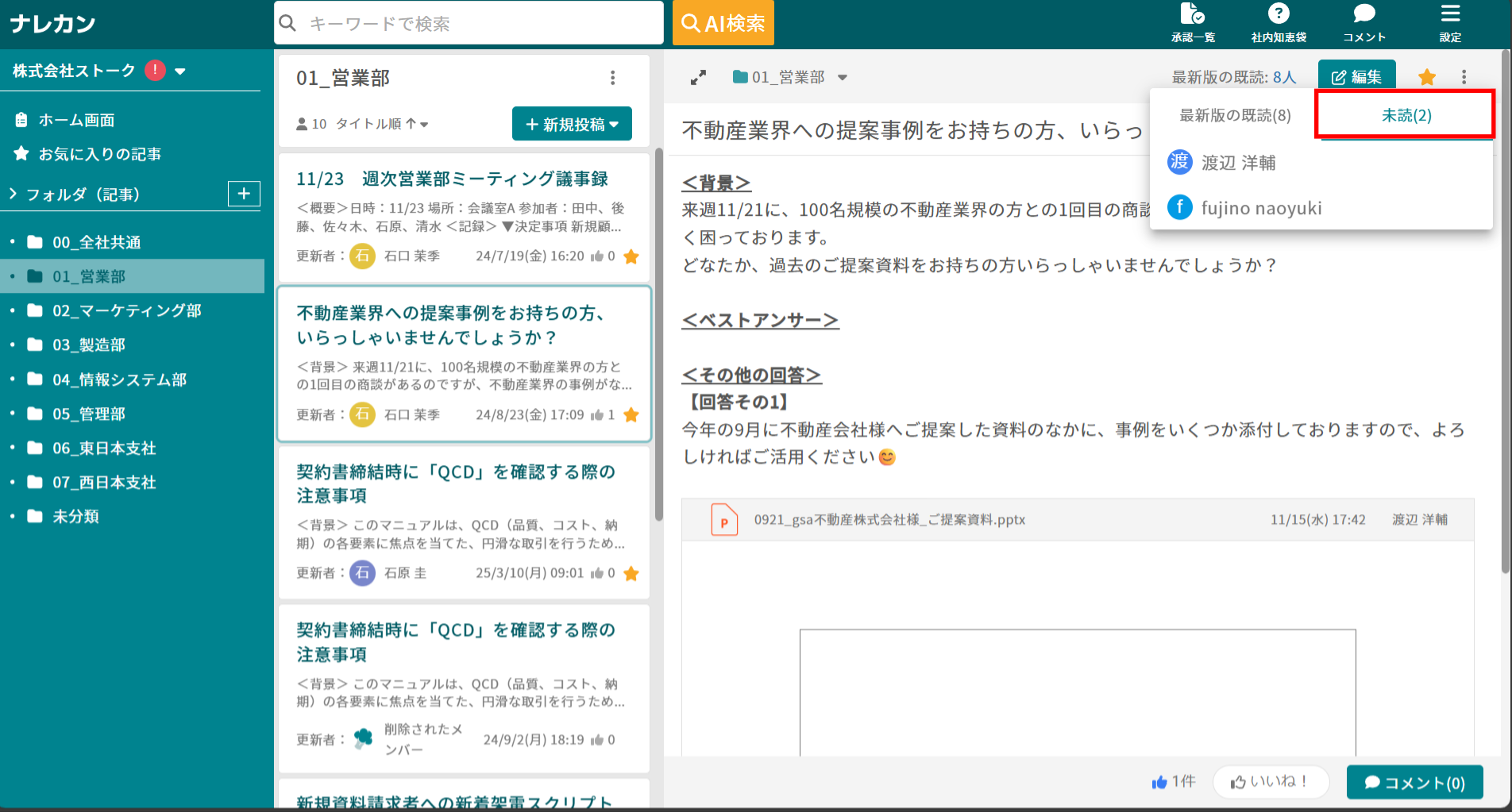Open the 新規投稿 dropdown

click(572, 124)
